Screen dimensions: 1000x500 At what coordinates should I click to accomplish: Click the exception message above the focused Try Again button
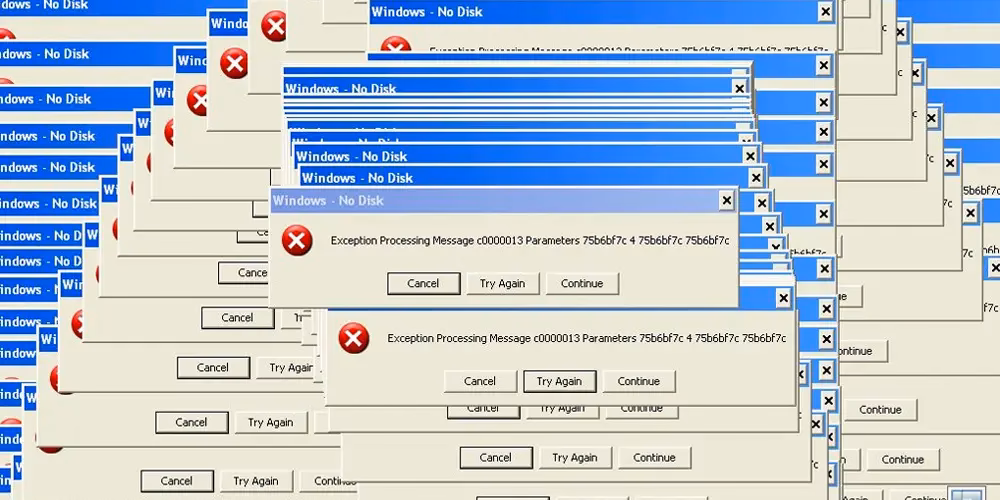click(x=587, y=338)
